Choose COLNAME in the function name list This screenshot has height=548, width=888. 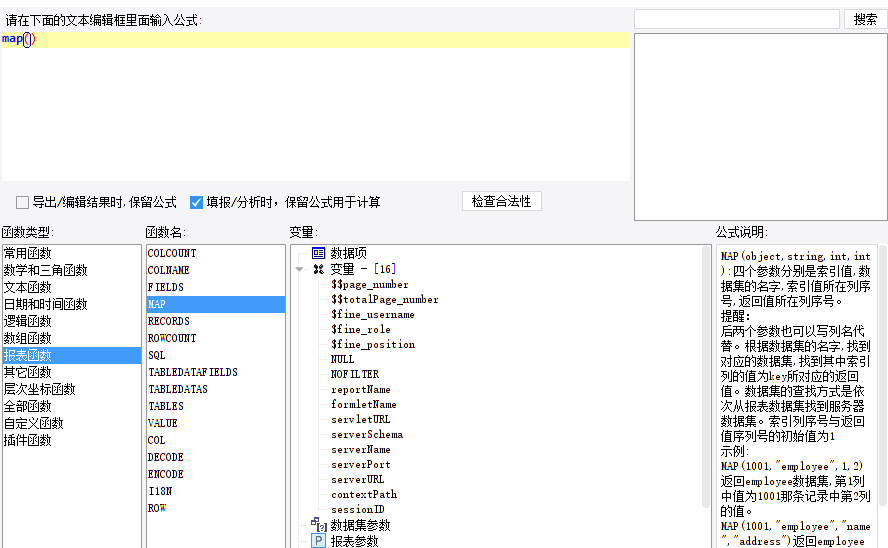tap(215, 270)
